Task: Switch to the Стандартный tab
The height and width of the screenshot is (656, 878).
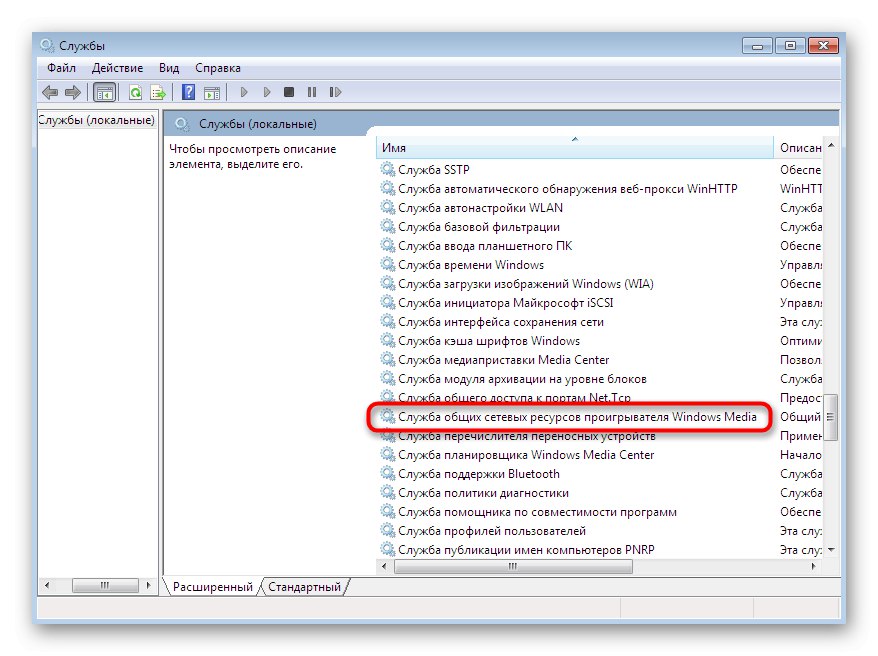Action: pyautogui.click(x=304, y=587)
